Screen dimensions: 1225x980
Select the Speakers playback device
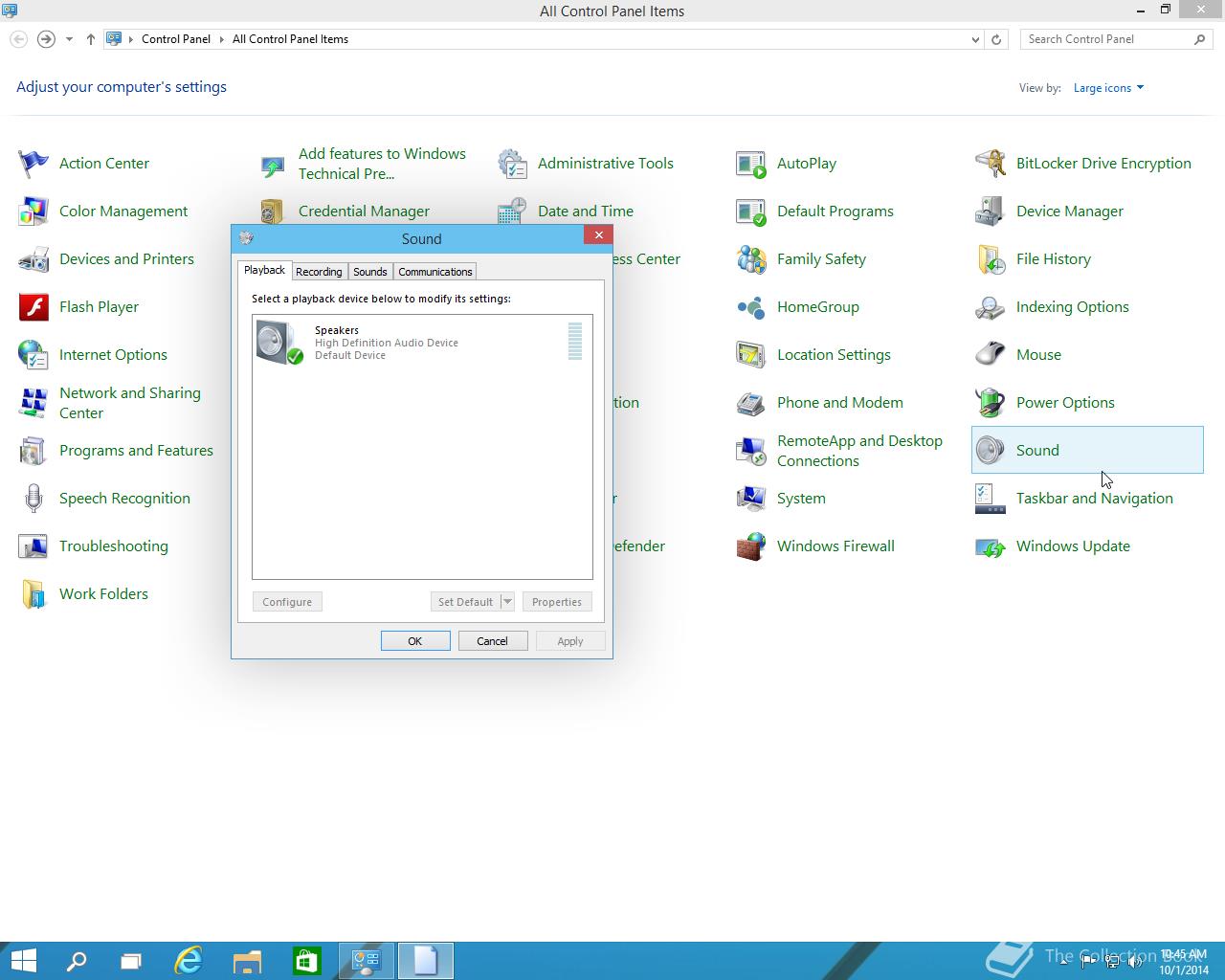pos(421,343)
